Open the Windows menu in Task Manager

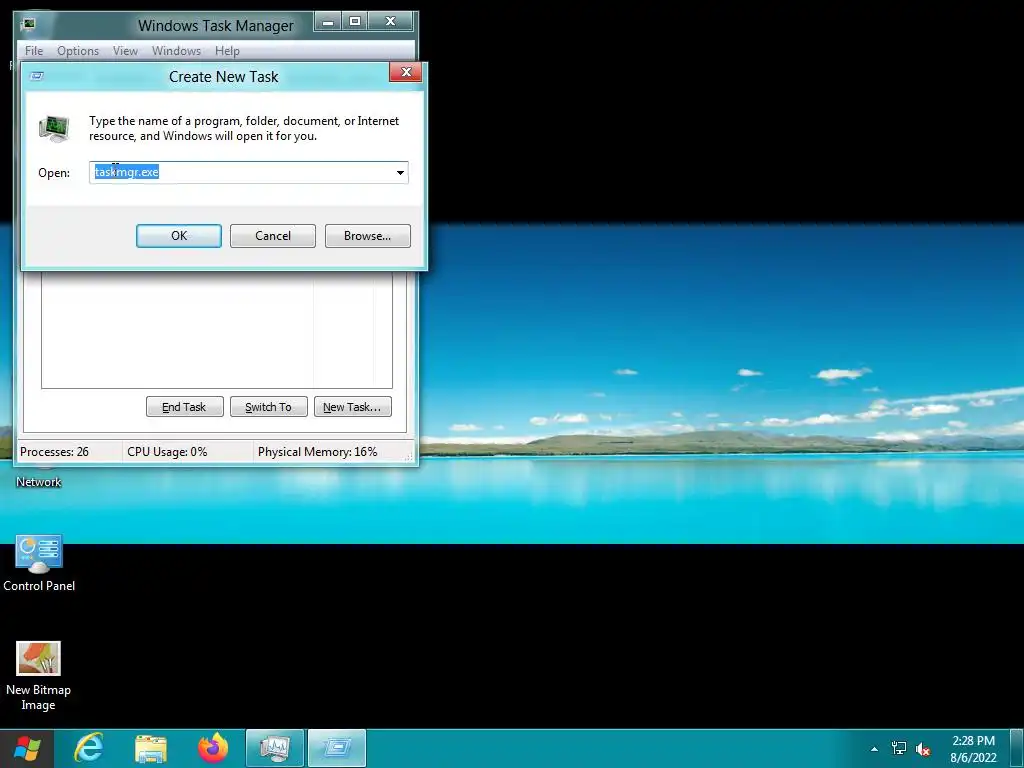(x=176, y=51)
